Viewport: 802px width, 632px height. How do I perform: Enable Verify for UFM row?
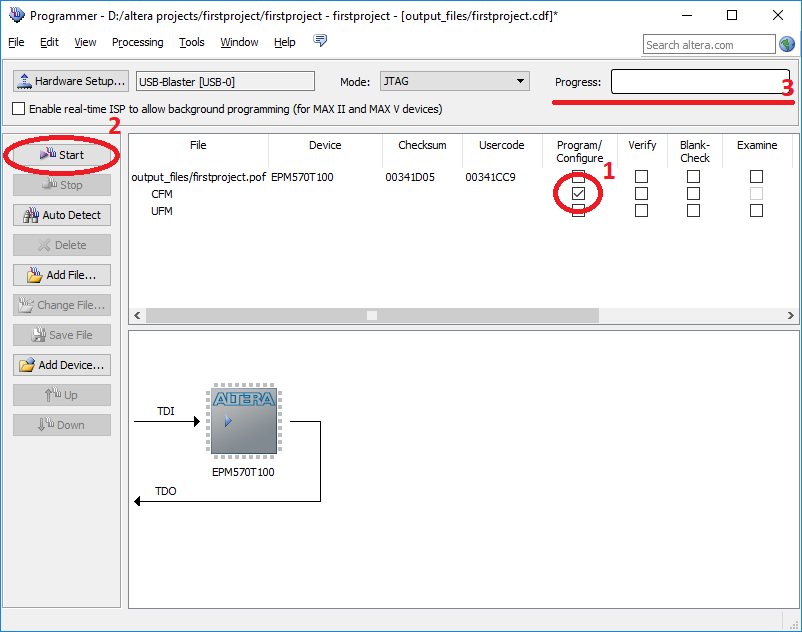[x=641, y=211]
